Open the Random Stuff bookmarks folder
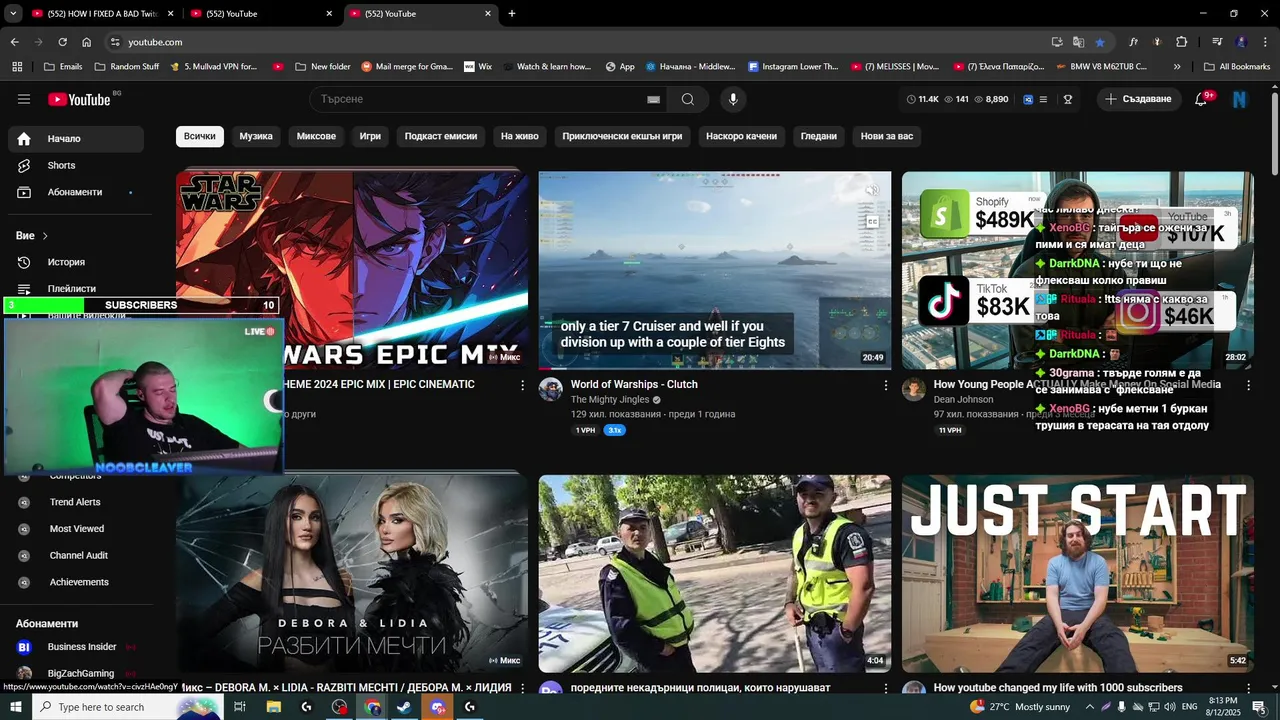The image size is (1280, 720). [x=127, y=67]
